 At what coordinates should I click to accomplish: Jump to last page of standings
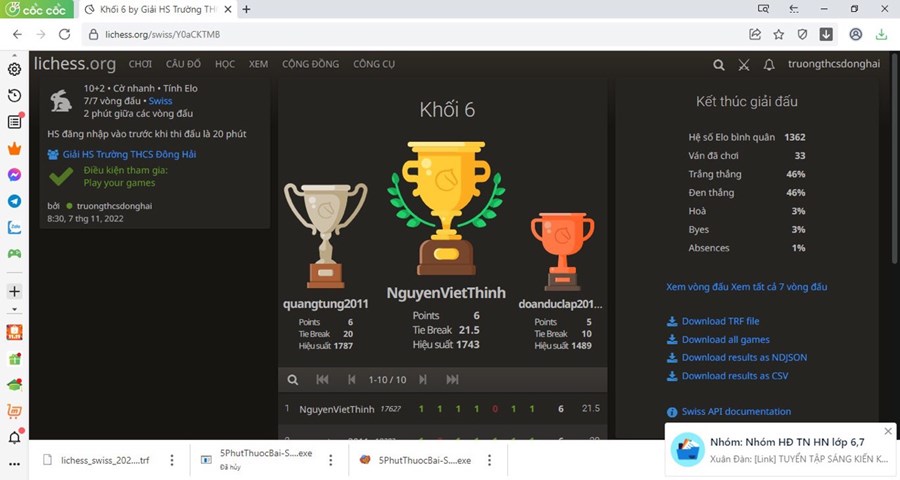pos(452,380)
